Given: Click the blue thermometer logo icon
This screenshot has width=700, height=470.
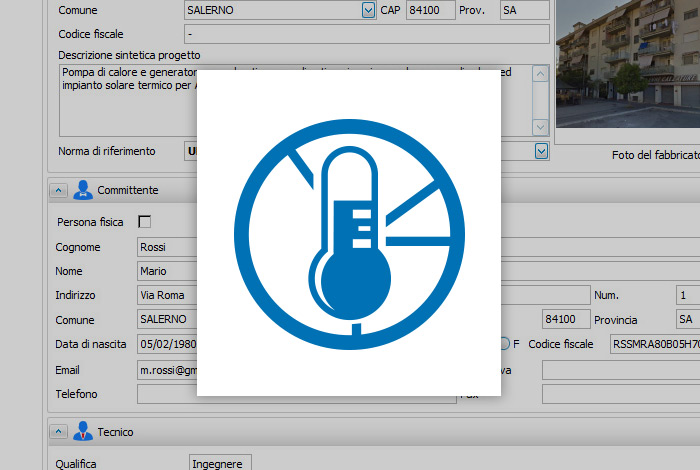Looking at the screenshot, I should point(348,232).
